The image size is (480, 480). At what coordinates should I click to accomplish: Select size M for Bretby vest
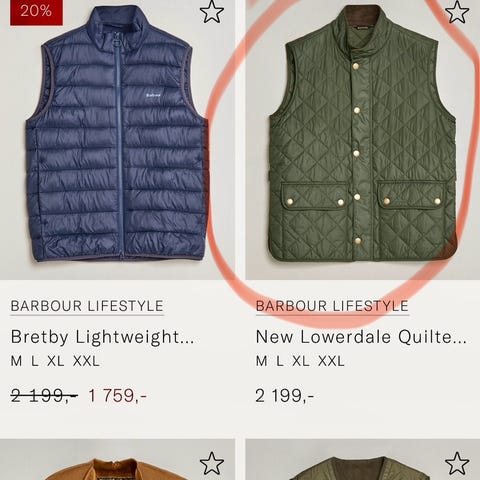point(16,361)
